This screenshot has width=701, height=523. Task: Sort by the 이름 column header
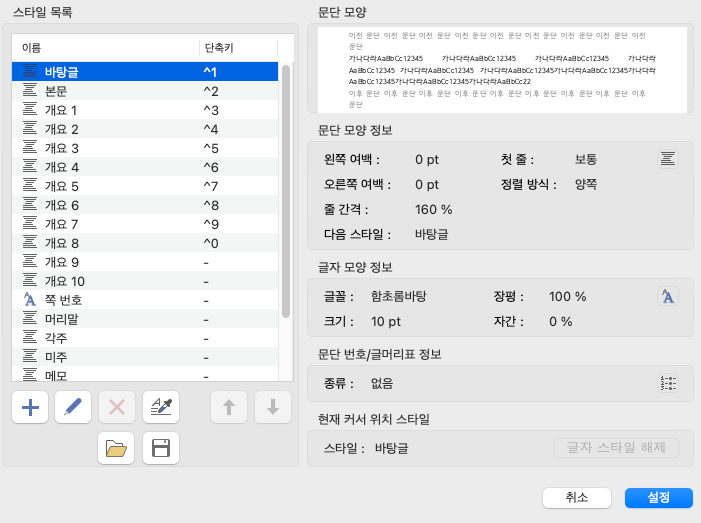106,48
